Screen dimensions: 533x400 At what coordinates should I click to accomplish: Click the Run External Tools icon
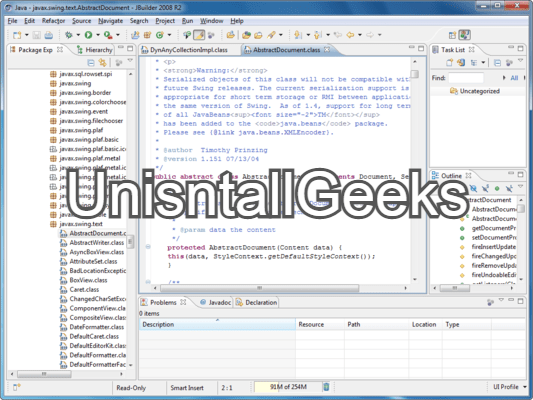tap(108, 35)
